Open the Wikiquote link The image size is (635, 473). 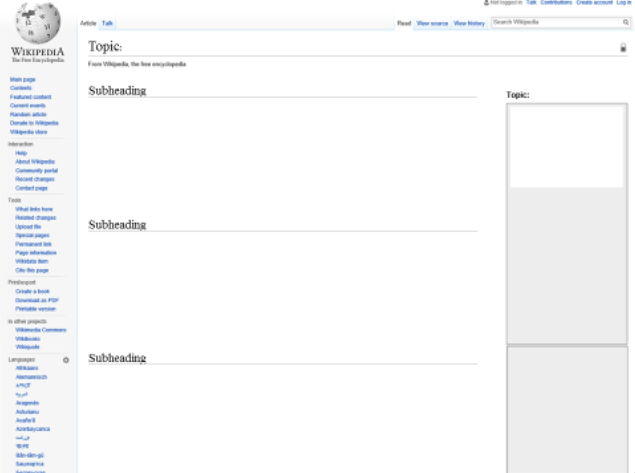tap(28, 347)
